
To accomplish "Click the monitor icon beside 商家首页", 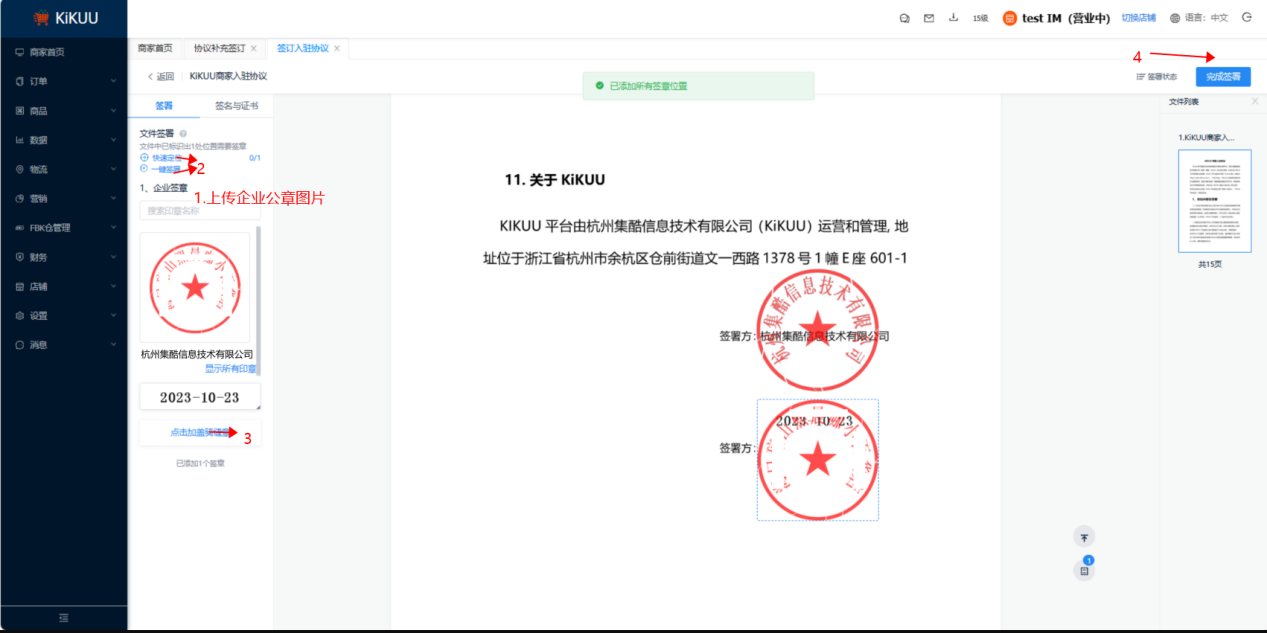I will (x=20, y=52).
